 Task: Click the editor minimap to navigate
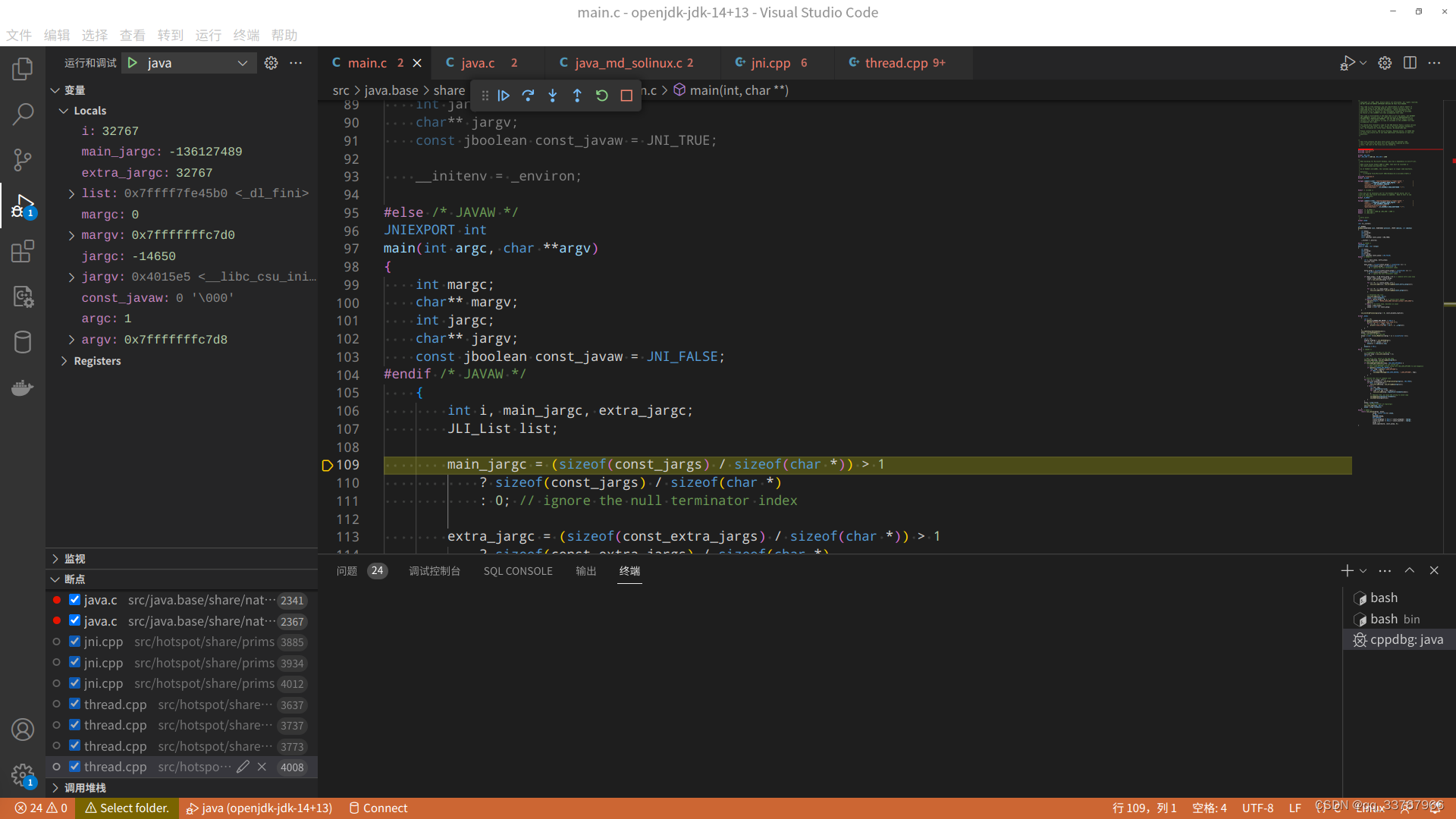tap(1399, 265)
